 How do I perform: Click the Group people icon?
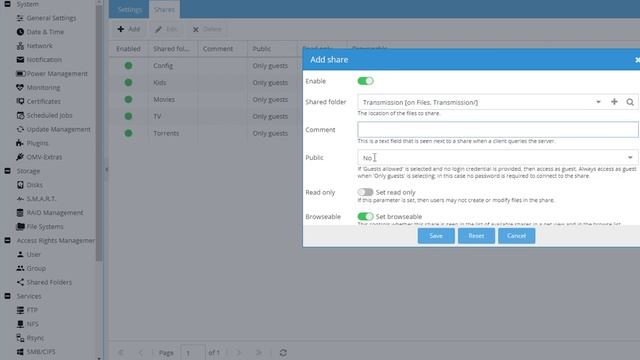20,268
